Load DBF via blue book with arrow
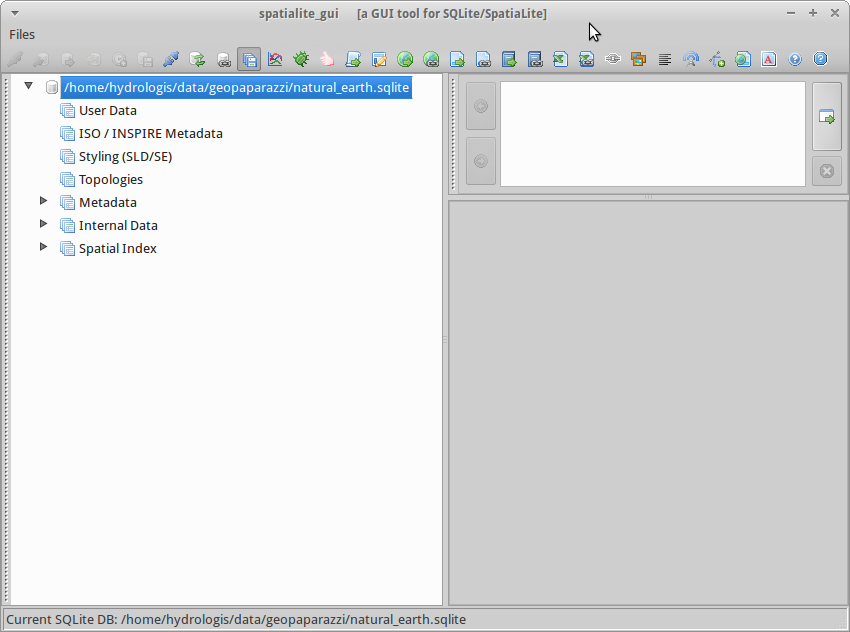Viewport: 850px width, 632px height. pos(509,59)
